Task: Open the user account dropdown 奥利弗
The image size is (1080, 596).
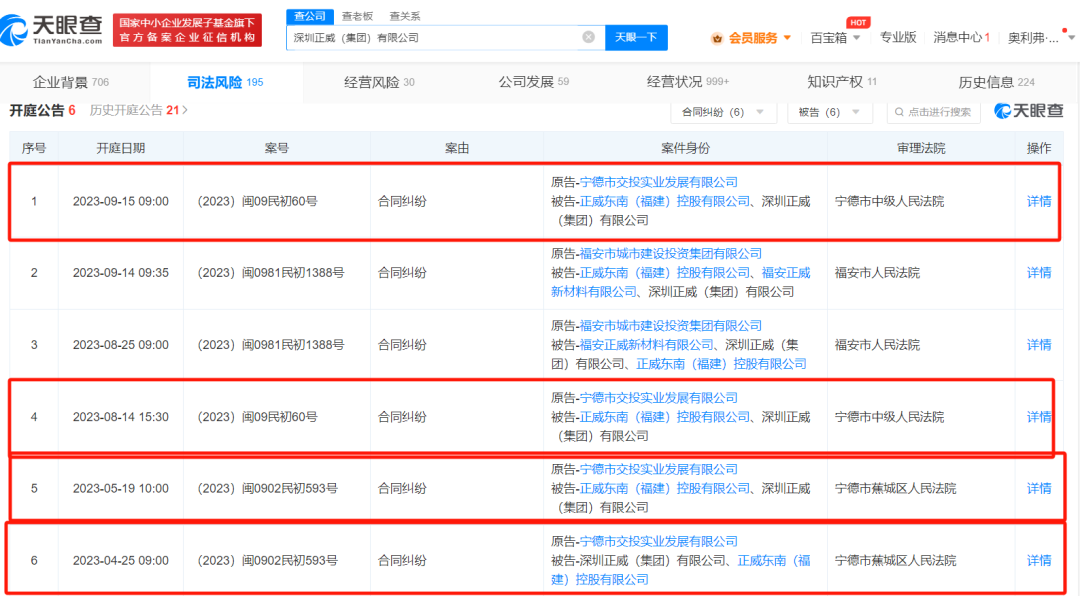Action: pos(1039,38)
